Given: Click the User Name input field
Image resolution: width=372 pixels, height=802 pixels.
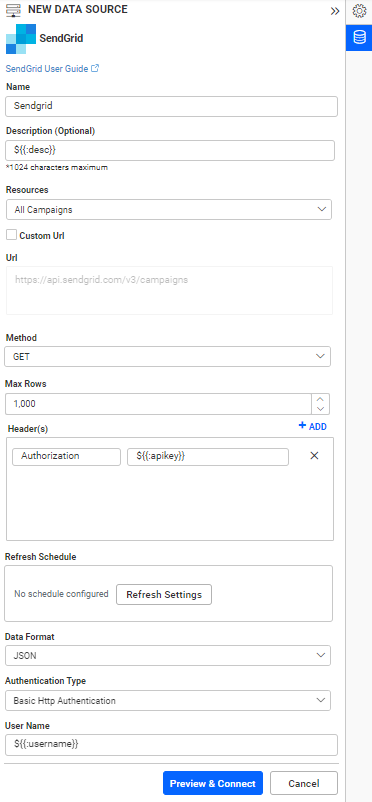Looking at the screenshot, I should (171, 745).
